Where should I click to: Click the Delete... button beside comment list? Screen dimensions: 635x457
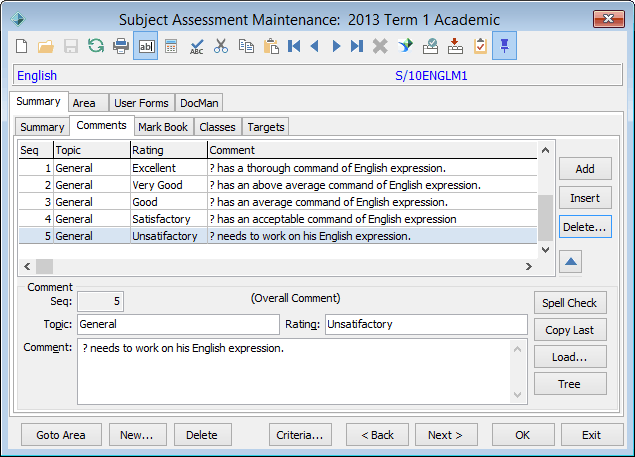pos(585,227)
